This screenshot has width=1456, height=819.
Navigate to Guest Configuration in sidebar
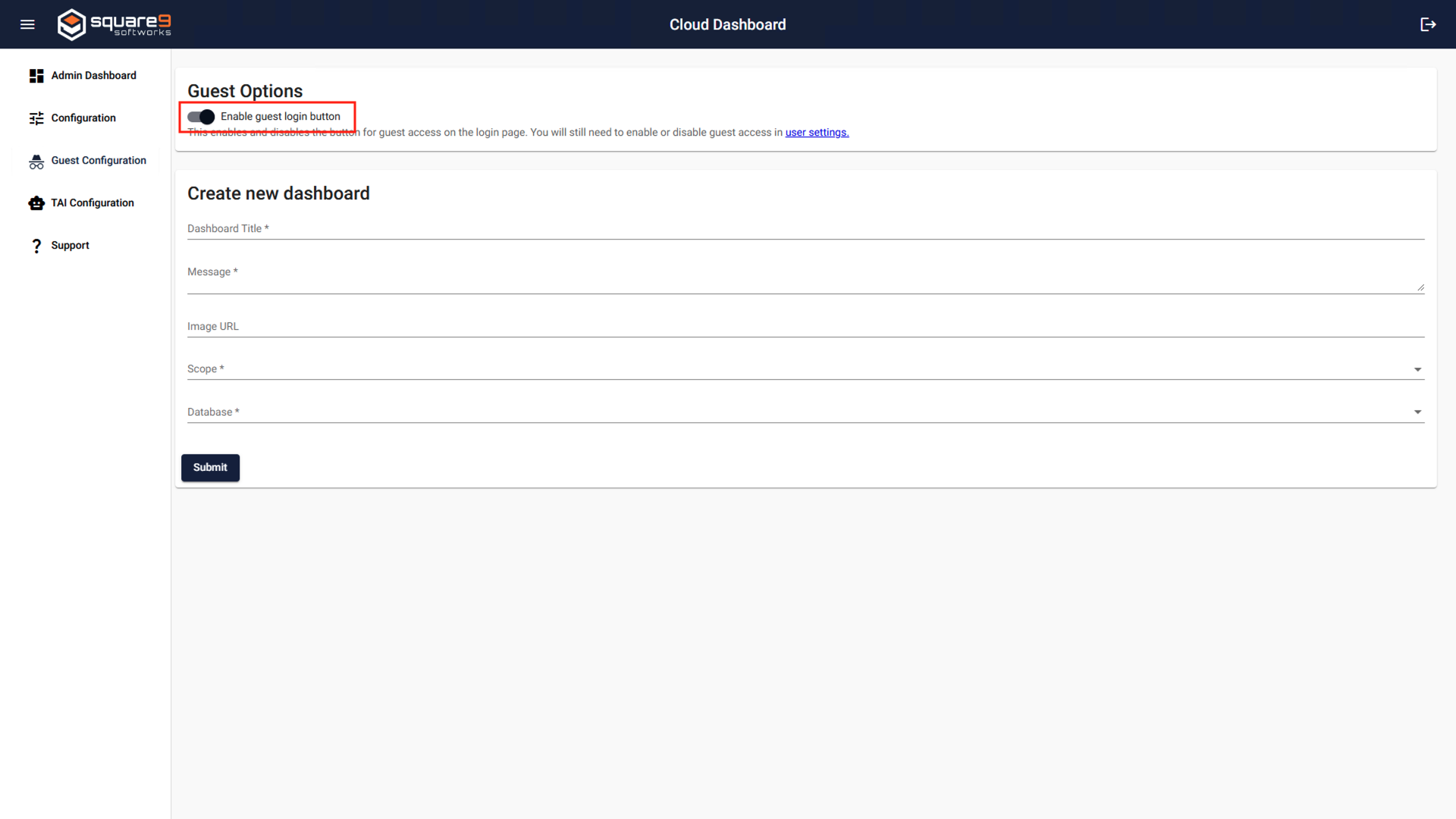point(99,160)
